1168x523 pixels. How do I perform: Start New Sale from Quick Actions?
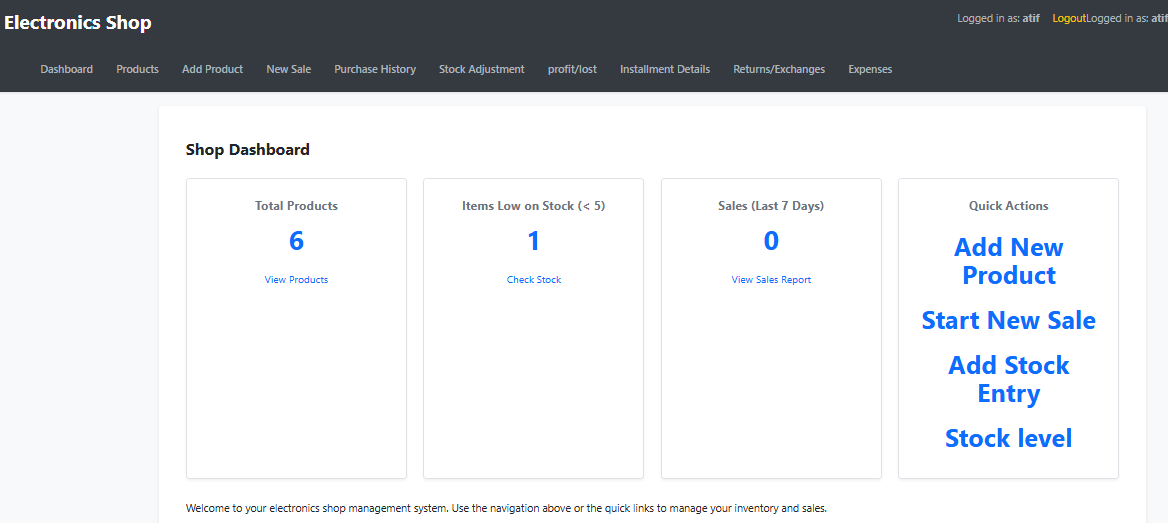(x=1008, y=320)
